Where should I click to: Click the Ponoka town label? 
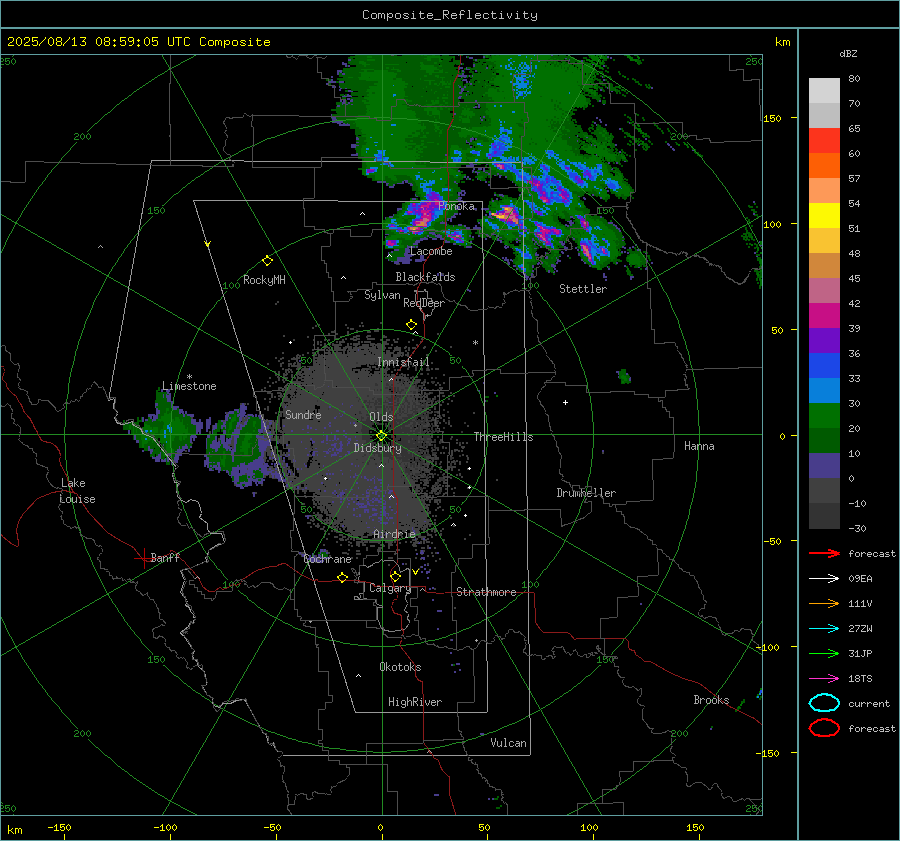pyautogui.click(x=456, y=206)
